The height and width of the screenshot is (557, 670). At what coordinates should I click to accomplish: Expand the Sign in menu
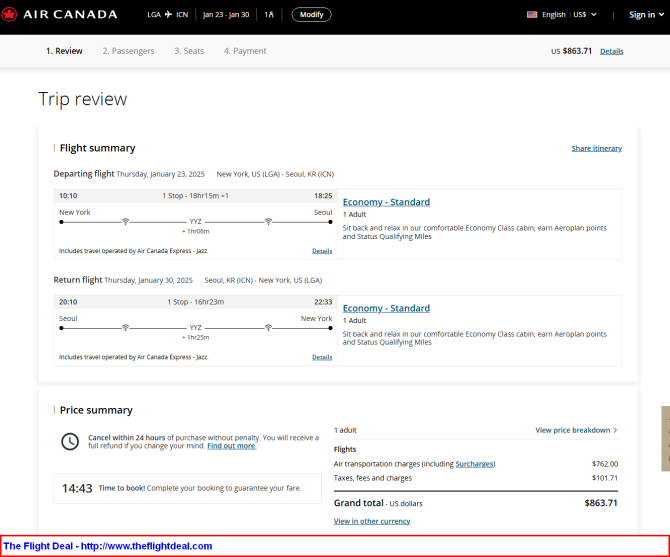(x=646, y=15)
